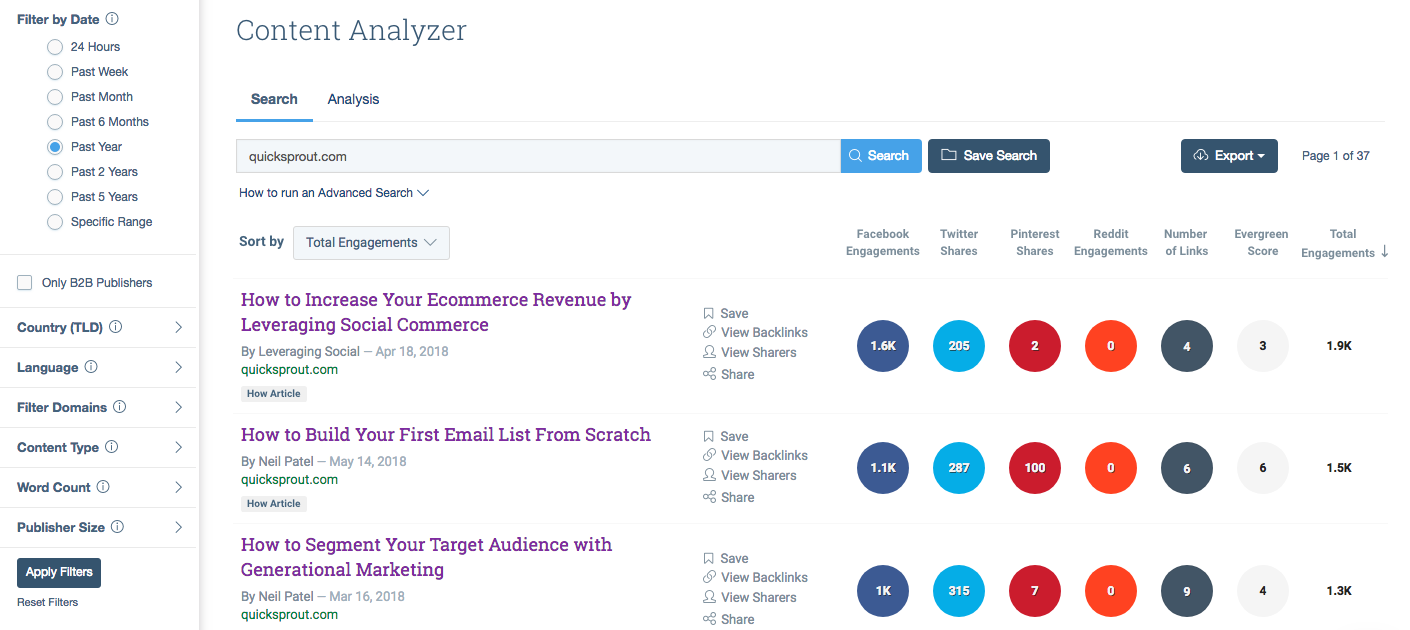This screenshot has width=1410, height=630.
Task: Click the magnifier icon in the Search button
Action: [x=855, y=155]
